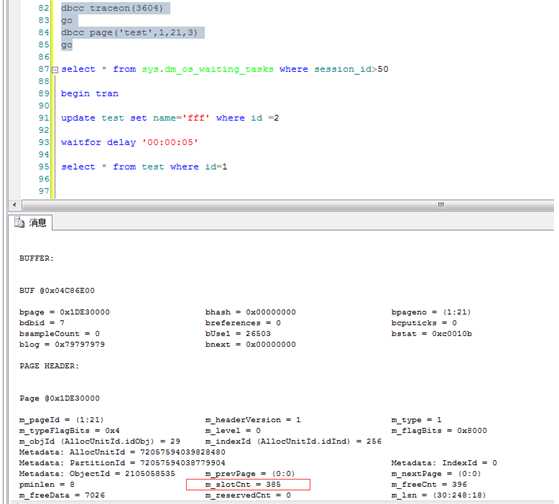The height and width of the screenshot is (504, 559).
Task: Click 'm_nextPage = (0:0)' entry
Action: pos(436,474)
